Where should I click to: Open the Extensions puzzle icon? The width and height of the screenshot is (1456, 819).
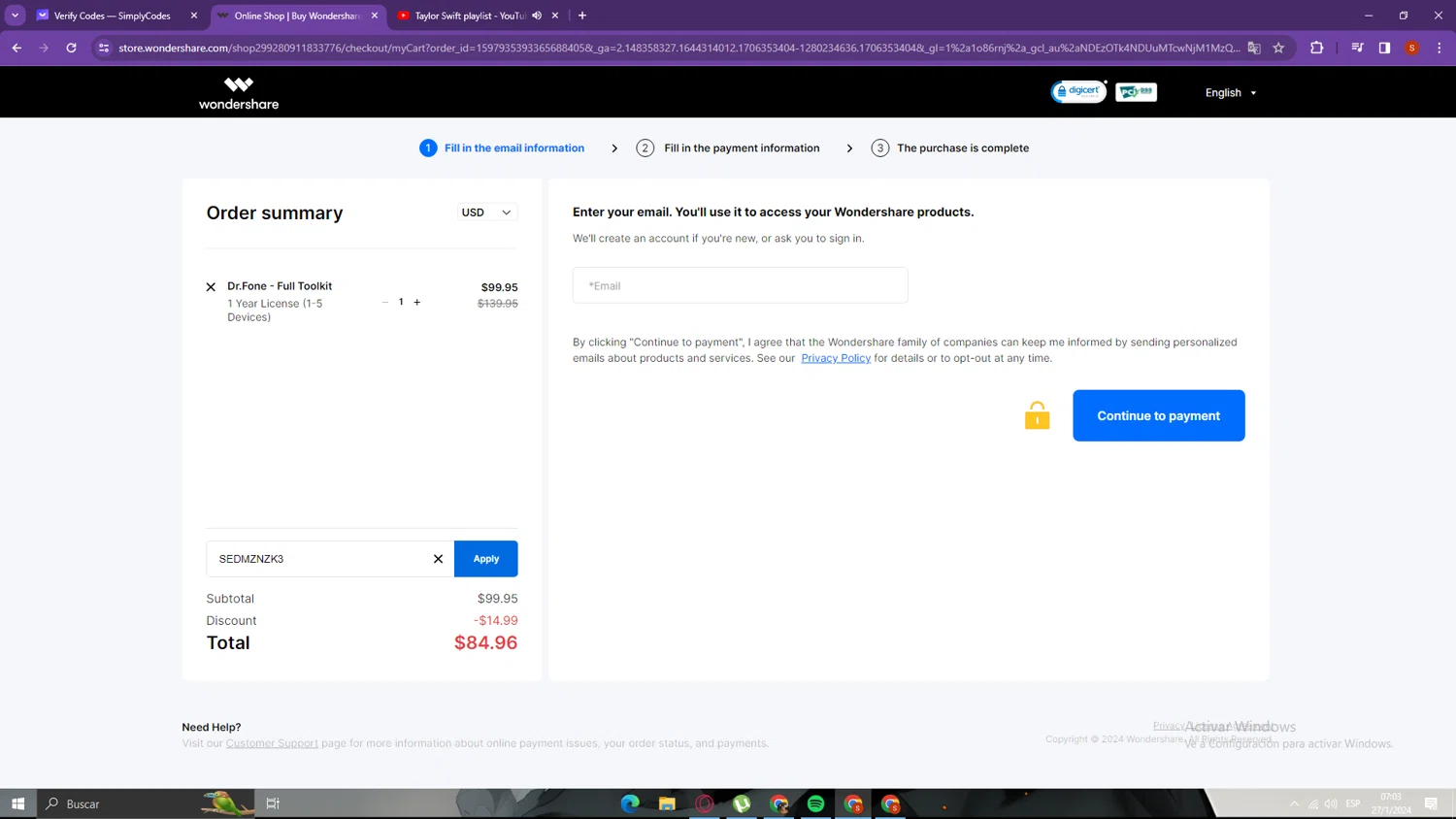point(1317,48)
